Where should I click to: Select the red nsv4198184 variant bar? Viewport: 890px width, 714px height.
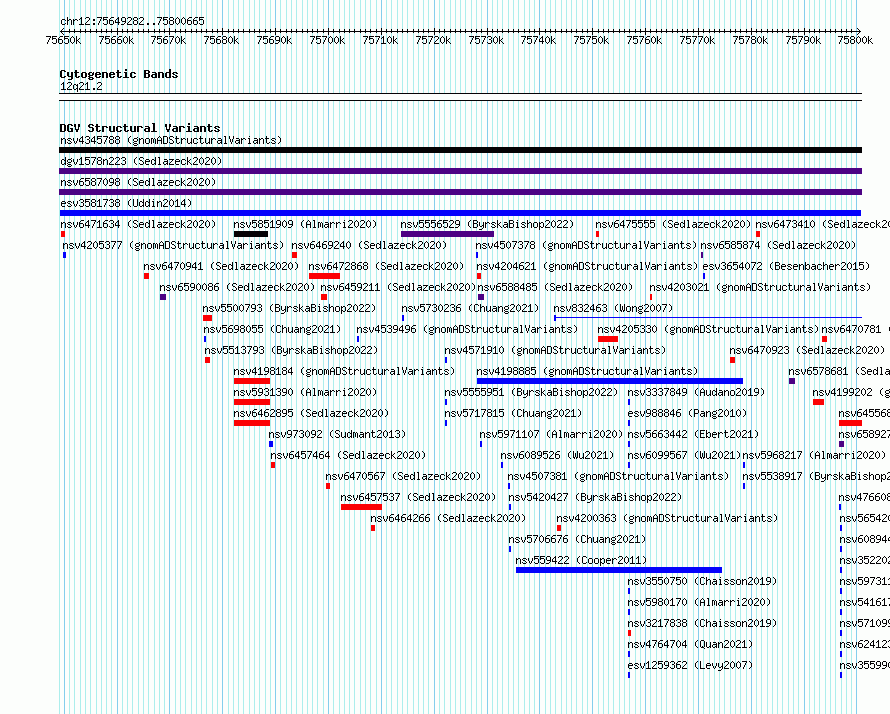(251, 381)
